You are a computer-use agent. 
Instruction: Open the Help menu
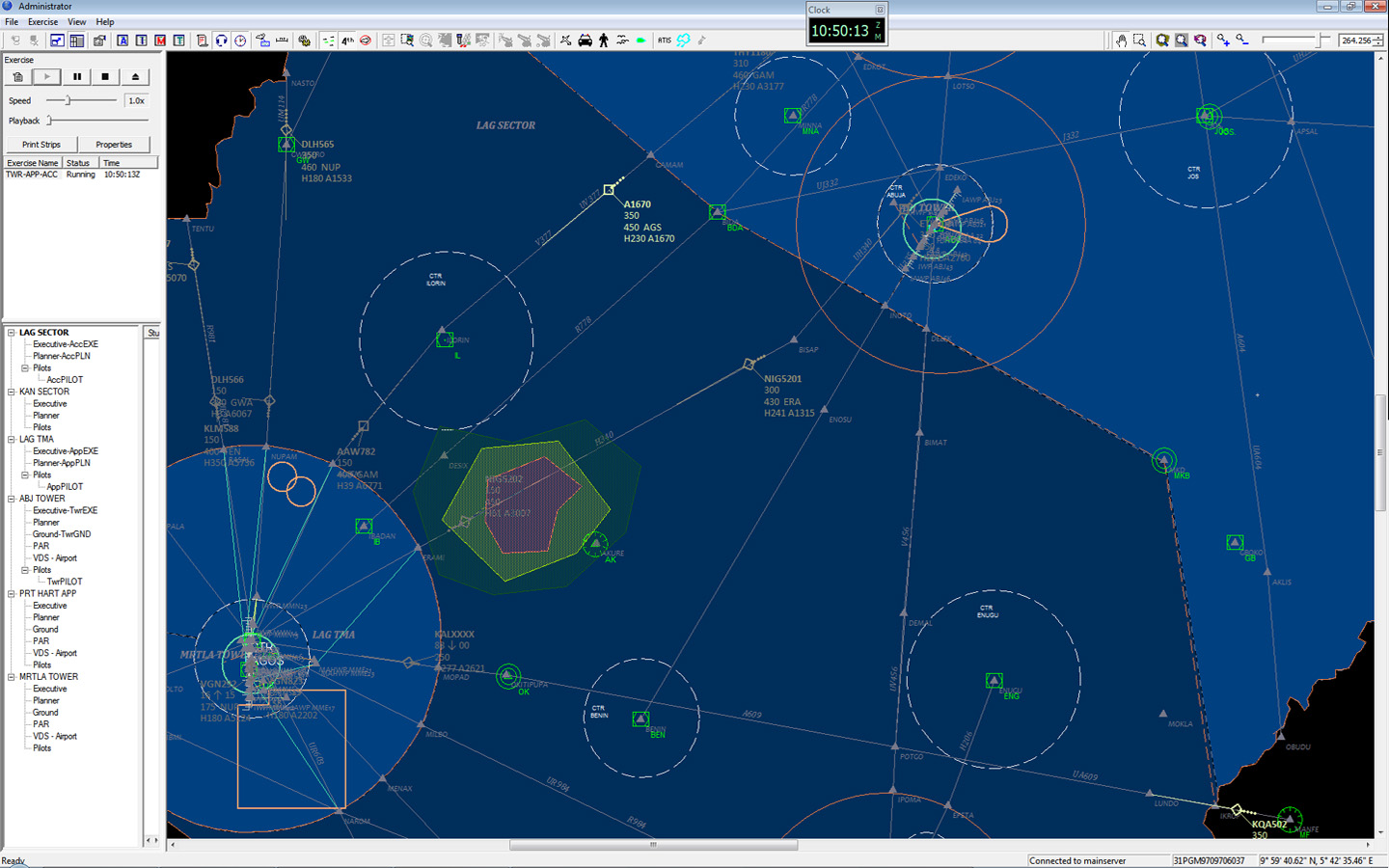click(105, 21)
